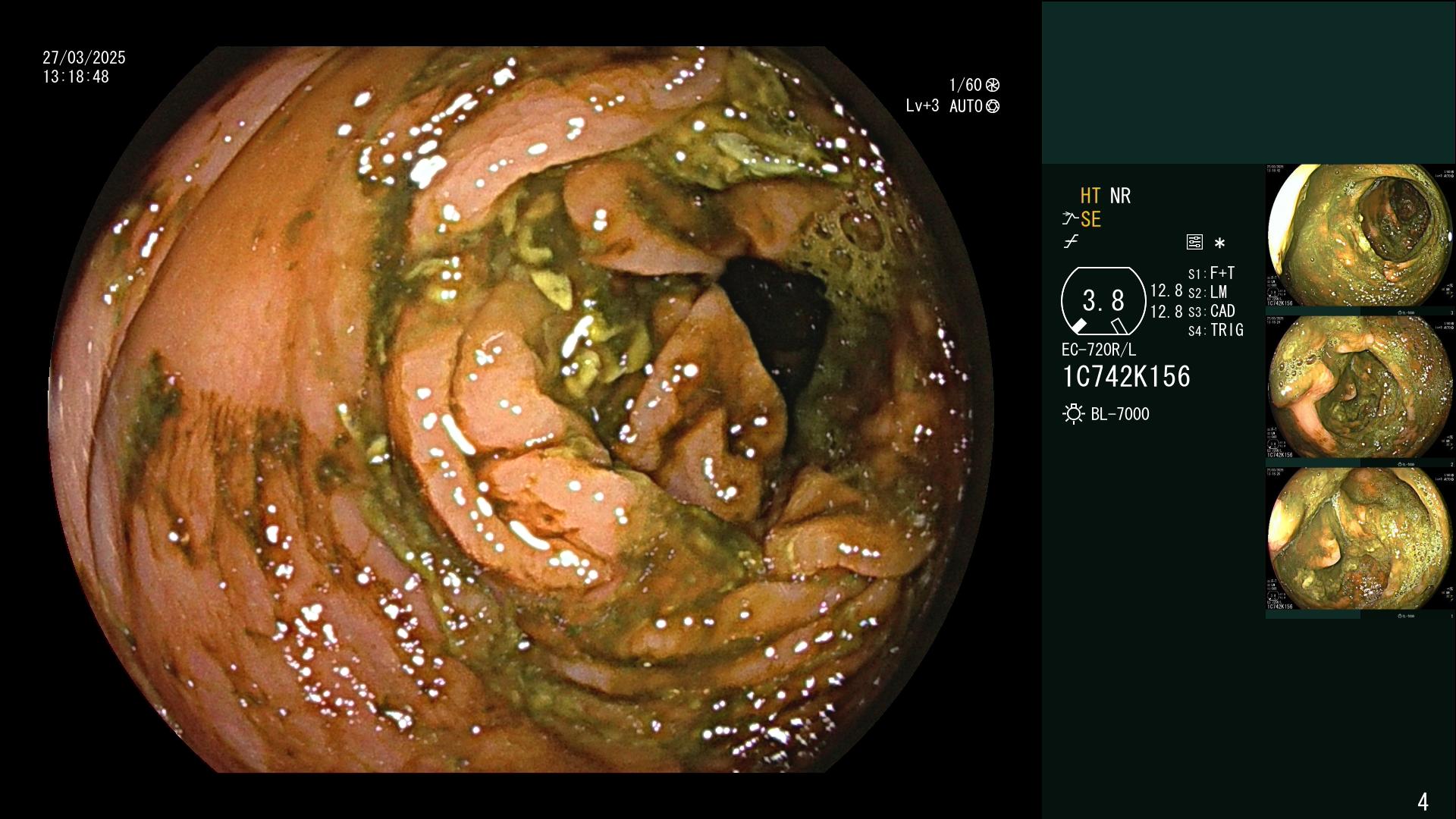1456x819 pixels.
Task: Click the scope diameter 3.8 diagram
Action: 1103,301
